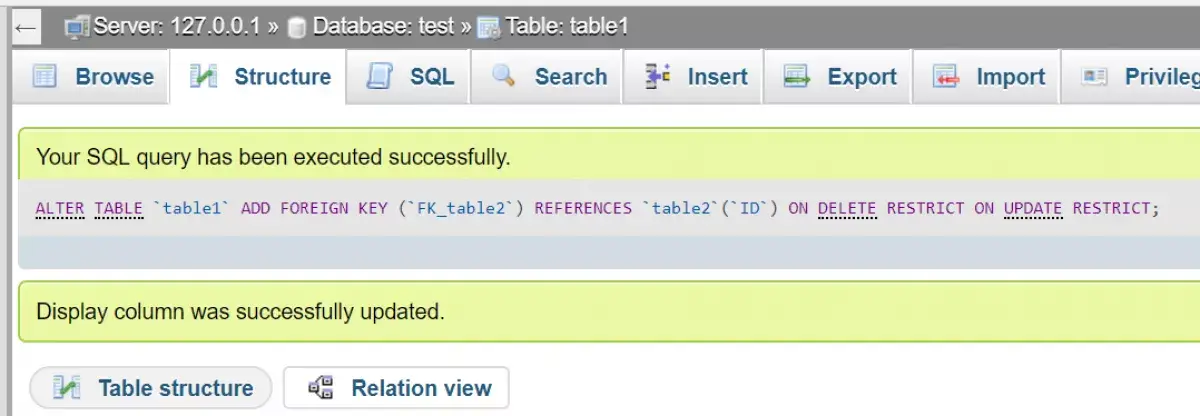
Task: Click the table icon before Table: table1
Action: (489, 28)
